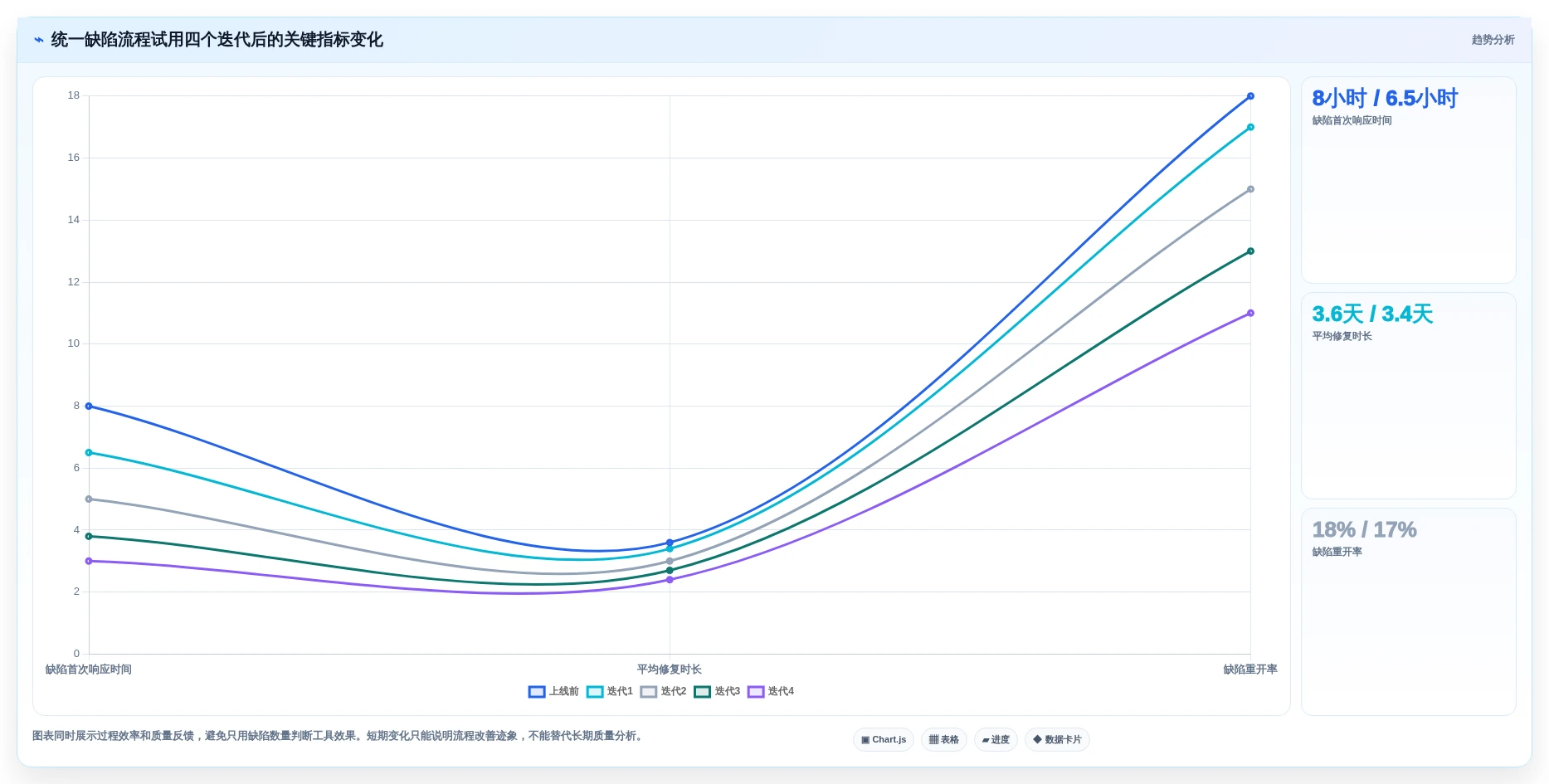Click the 缺陷首次响应时间 x-axis label
1549x784 pixels.
tap(89, 670)
